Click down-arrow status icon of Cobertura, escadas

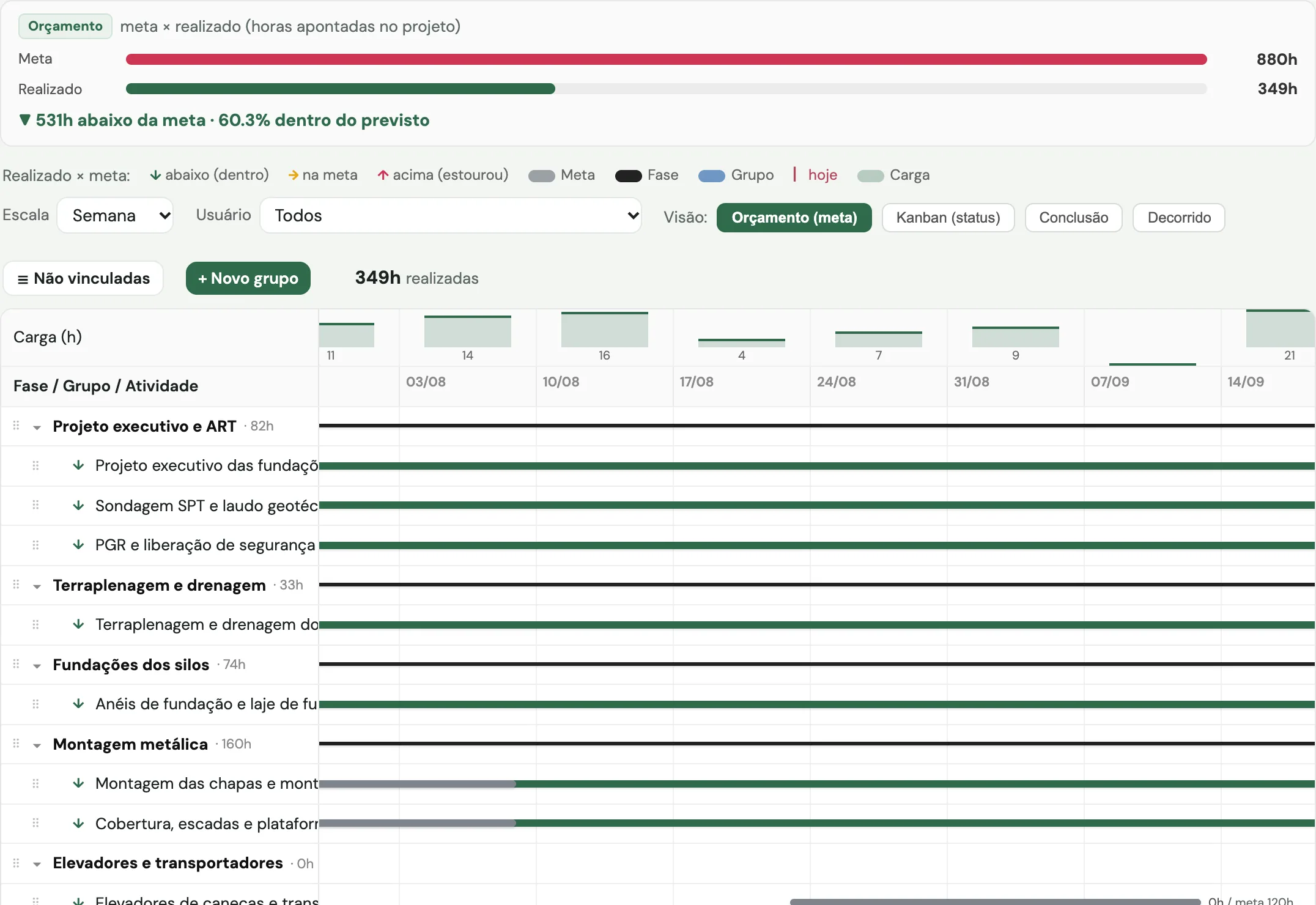pyautogui.click(x=78, y=823)
